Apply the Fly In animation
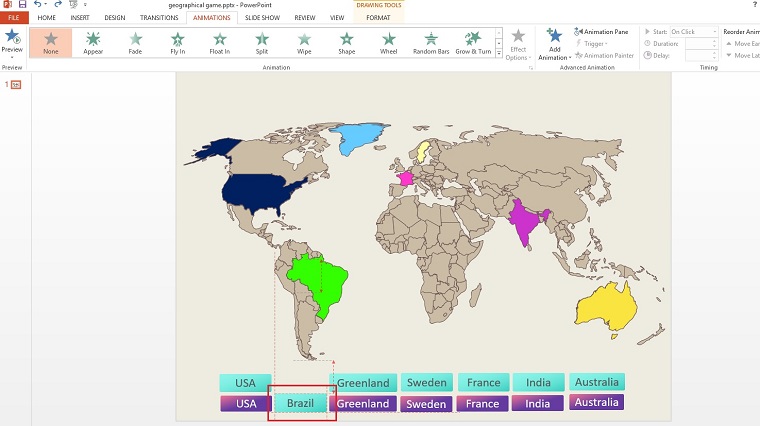 (x=177, y=43)
